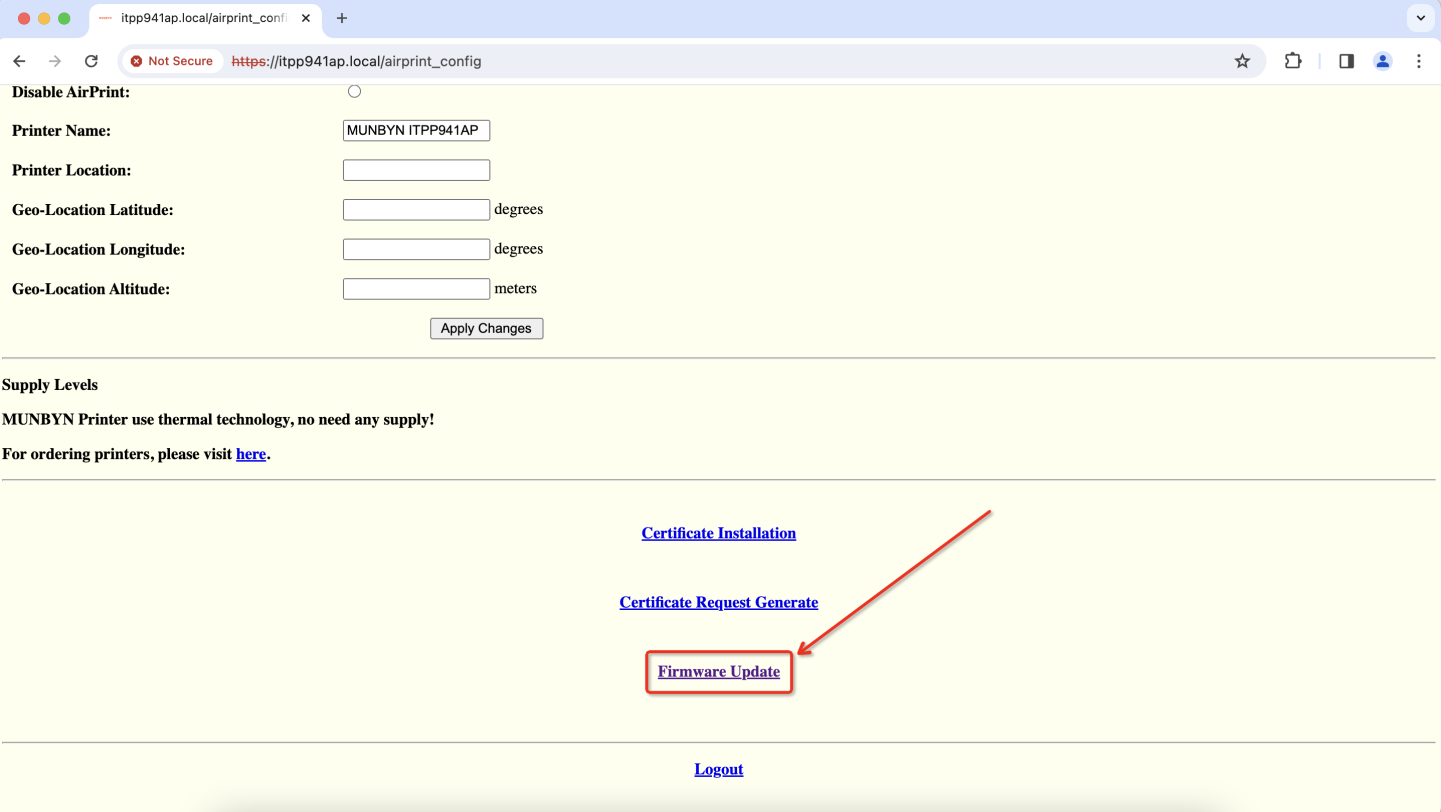The height and width of the screenshot is (812, 1441).
Task: Follow the 'here' ordering link
Action: pos(251,454)
